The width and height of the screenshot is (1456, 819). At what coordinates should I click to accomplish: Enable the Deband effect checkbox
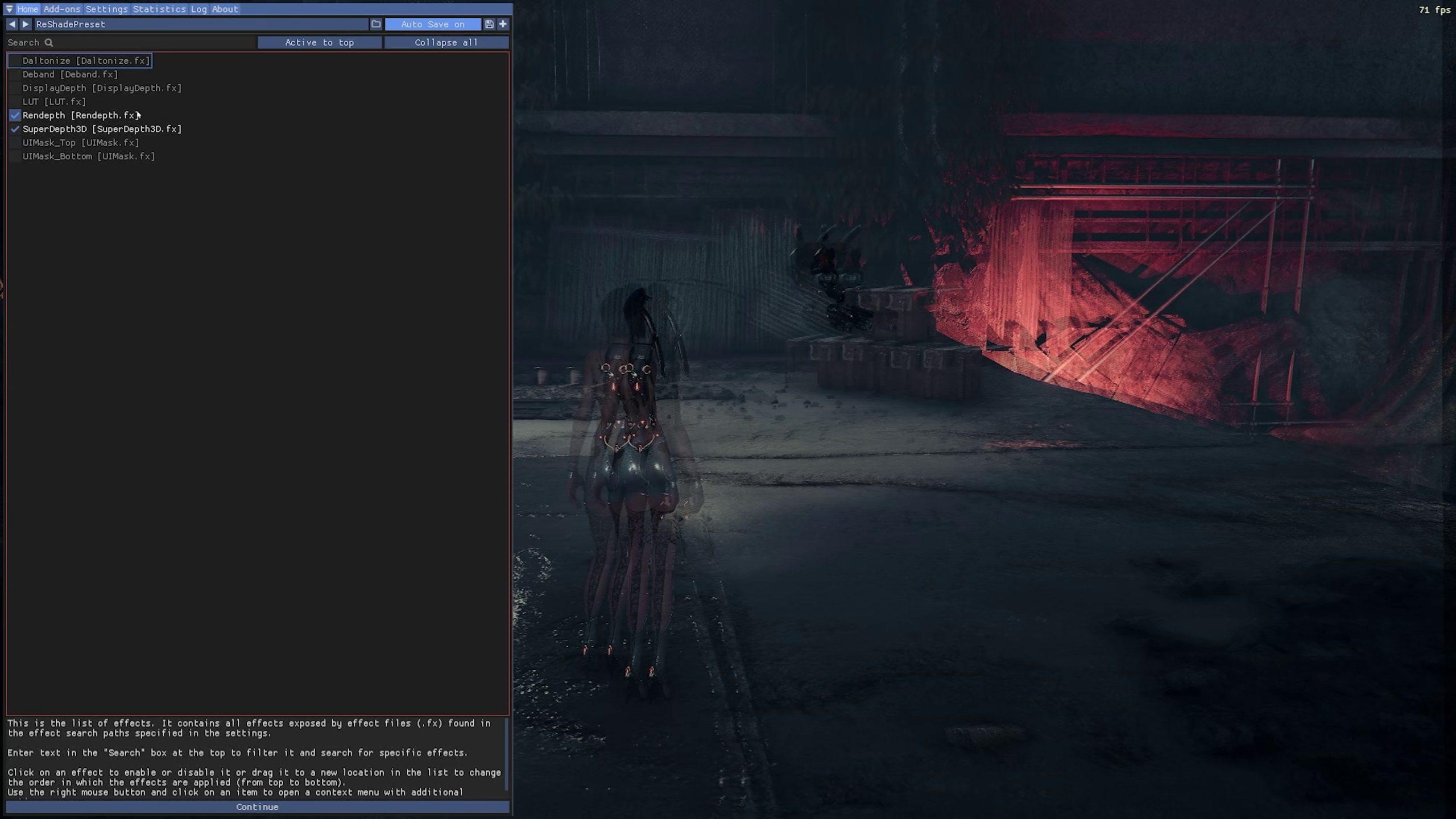(x=15, y=75)
